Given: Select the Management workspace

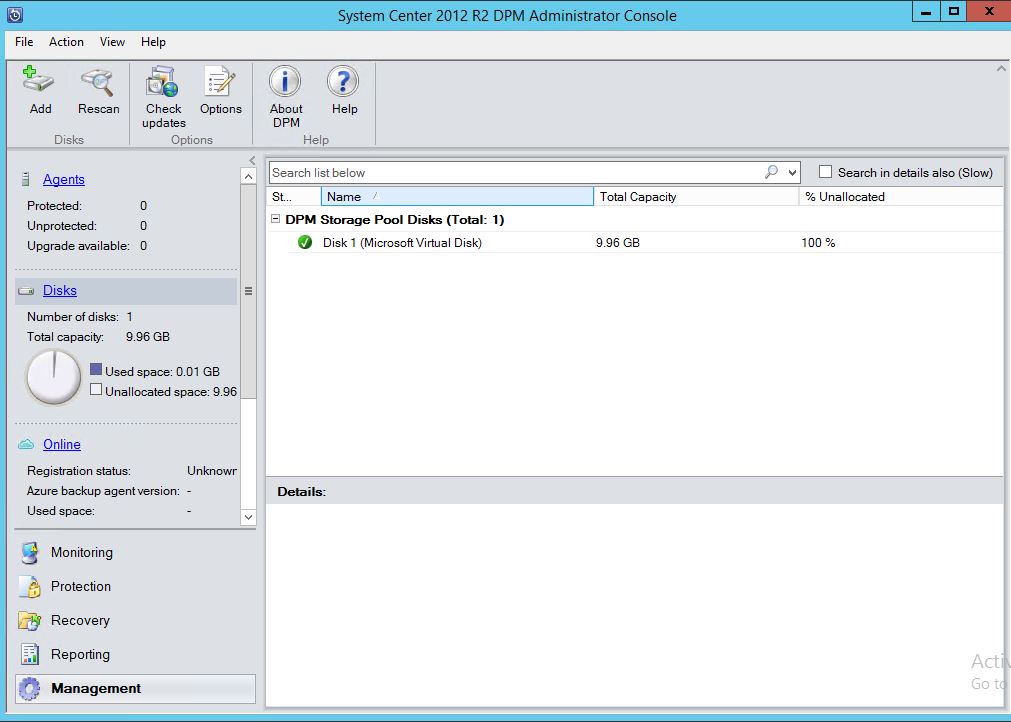Looking at the screenshot, I should tap(135, 688).
